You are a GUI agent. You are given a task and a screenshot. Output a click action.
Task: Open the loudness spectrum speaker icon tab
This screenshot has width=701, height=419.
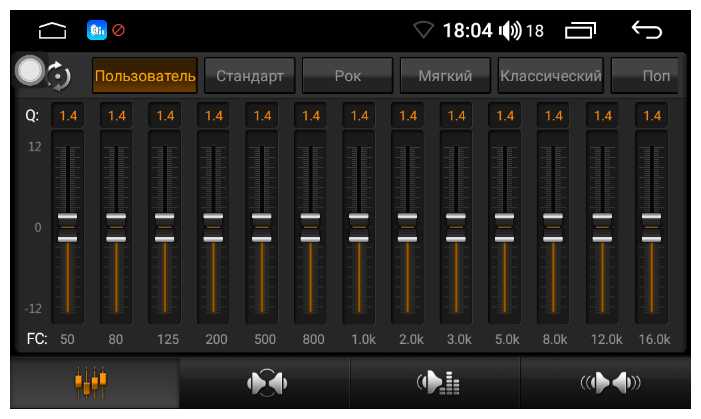click(438, 383)
